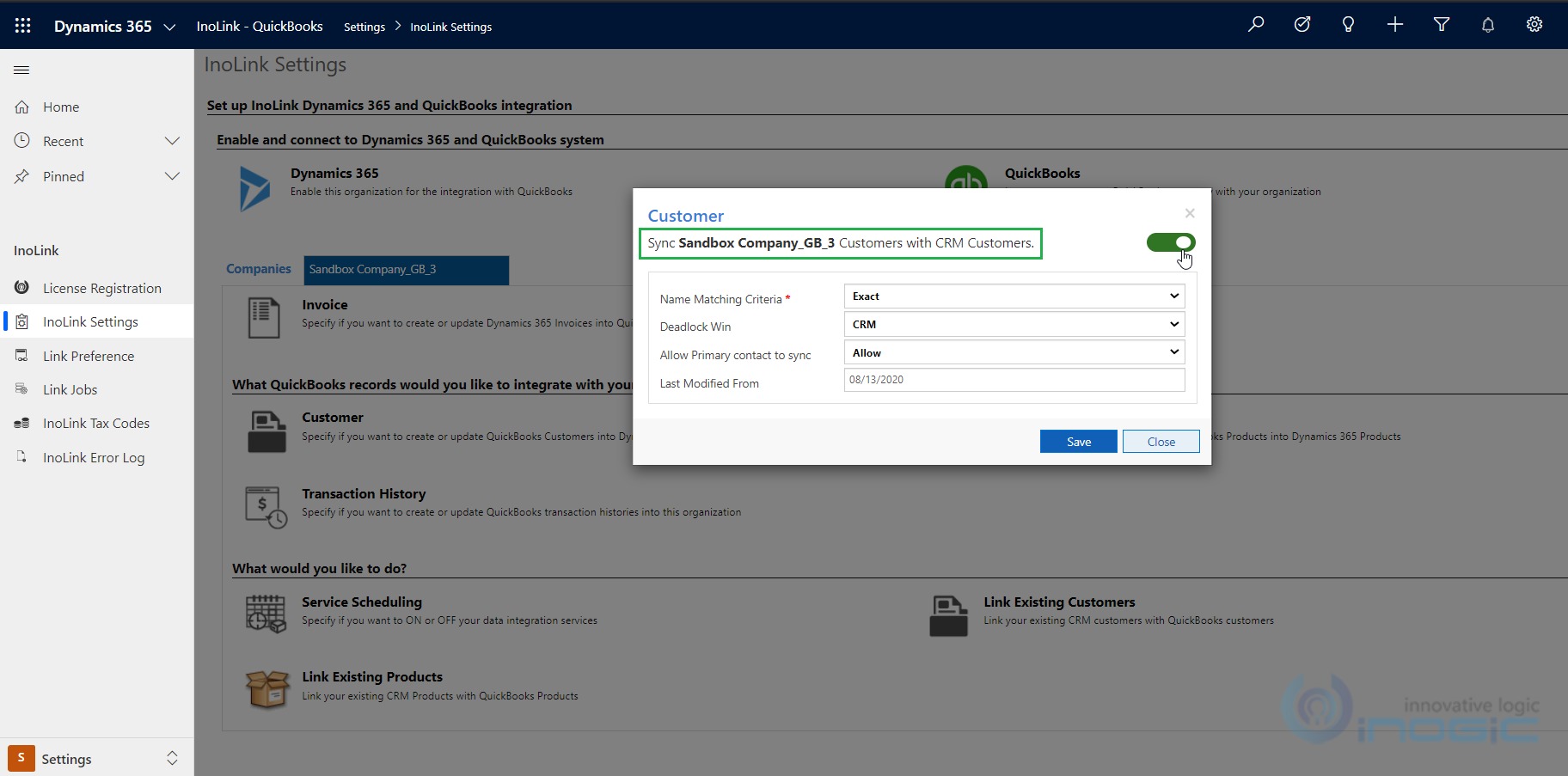Click the Link Jobs sidebar icon
The image size is (1568, 776).
tap(21, 389)
